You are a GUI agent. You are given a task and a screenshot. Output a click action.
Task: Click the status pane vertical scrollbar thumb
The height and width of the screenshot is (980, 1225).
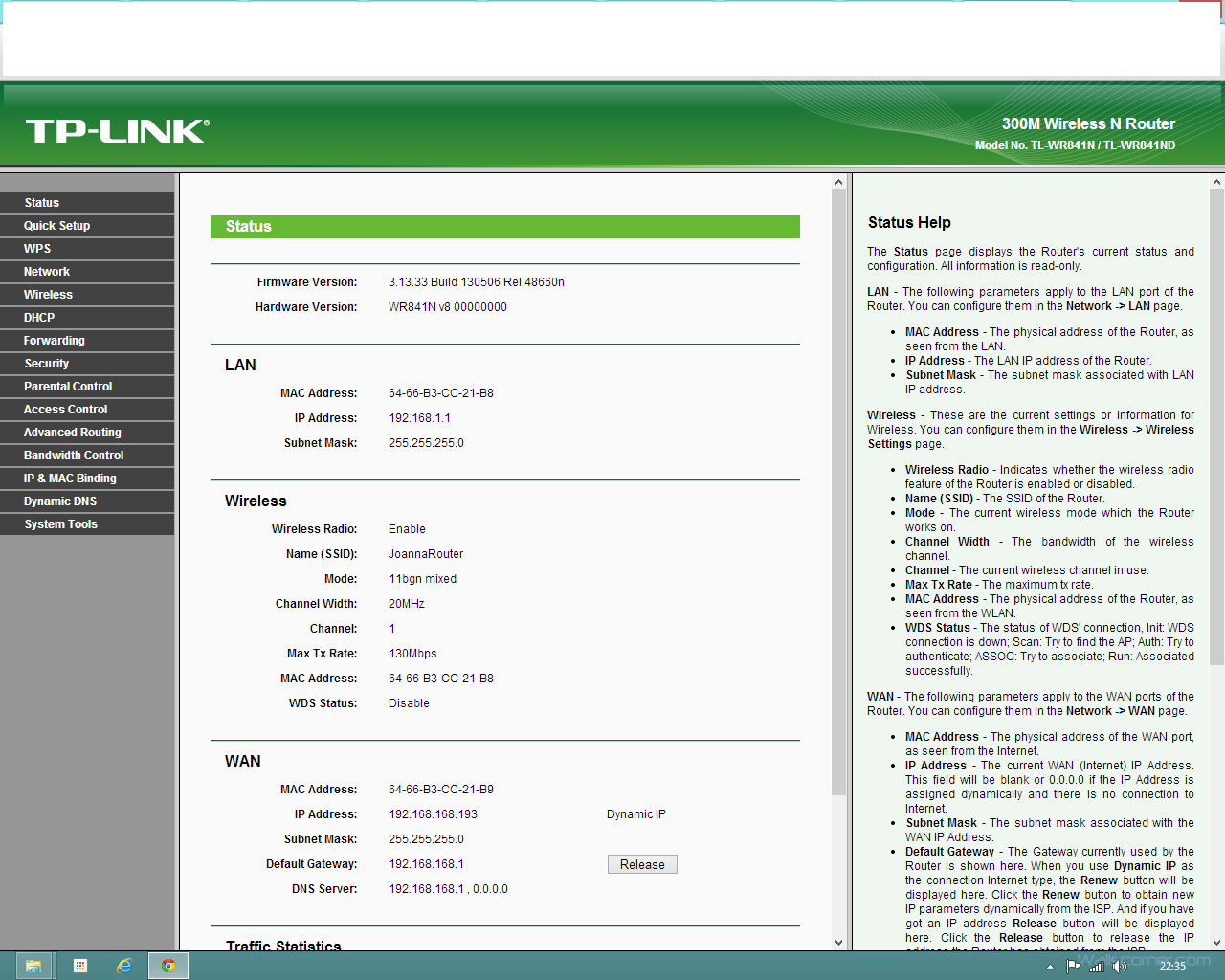click(x=838, y=492)
